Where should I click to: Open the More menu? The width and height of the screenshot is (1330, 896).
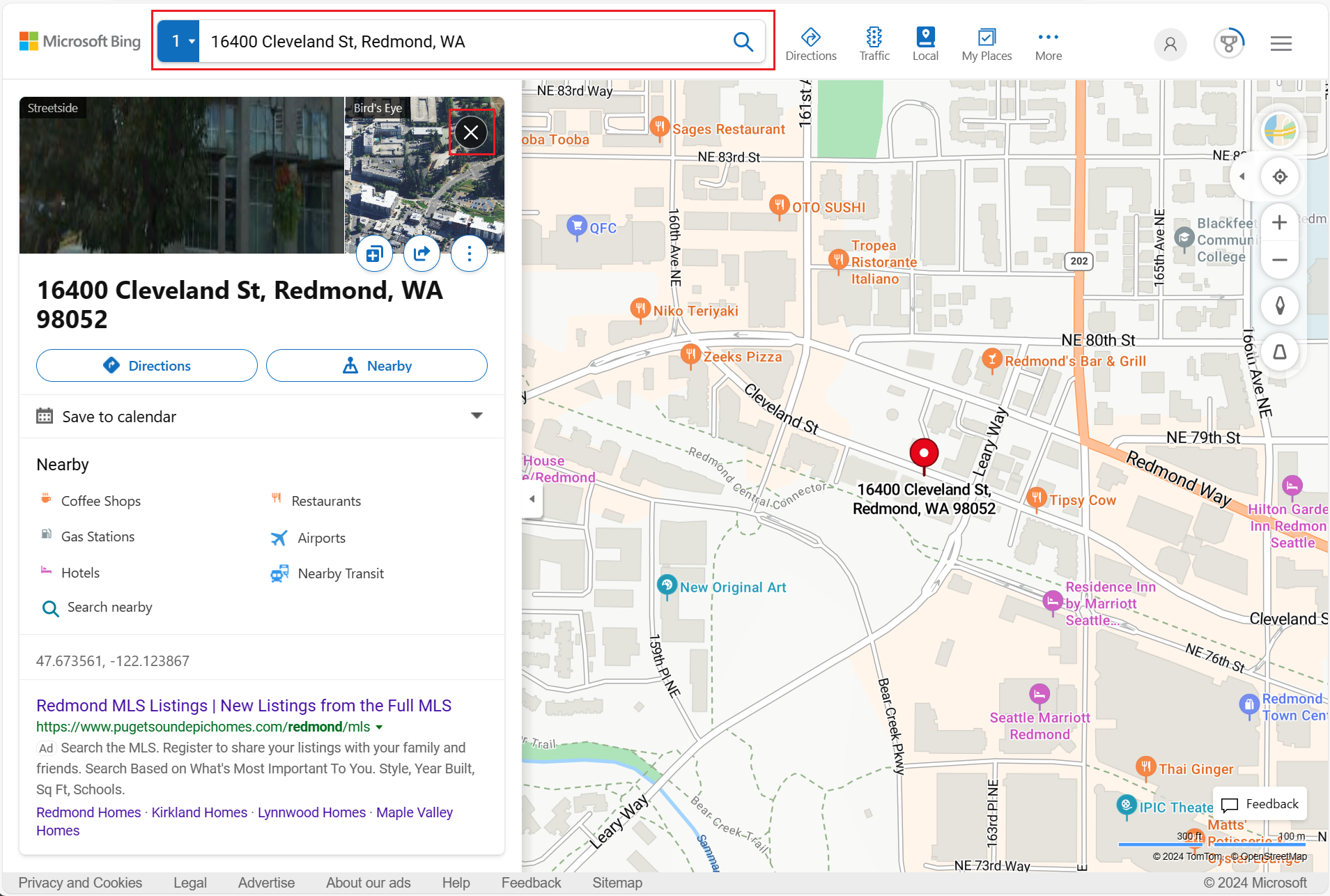1049,45
